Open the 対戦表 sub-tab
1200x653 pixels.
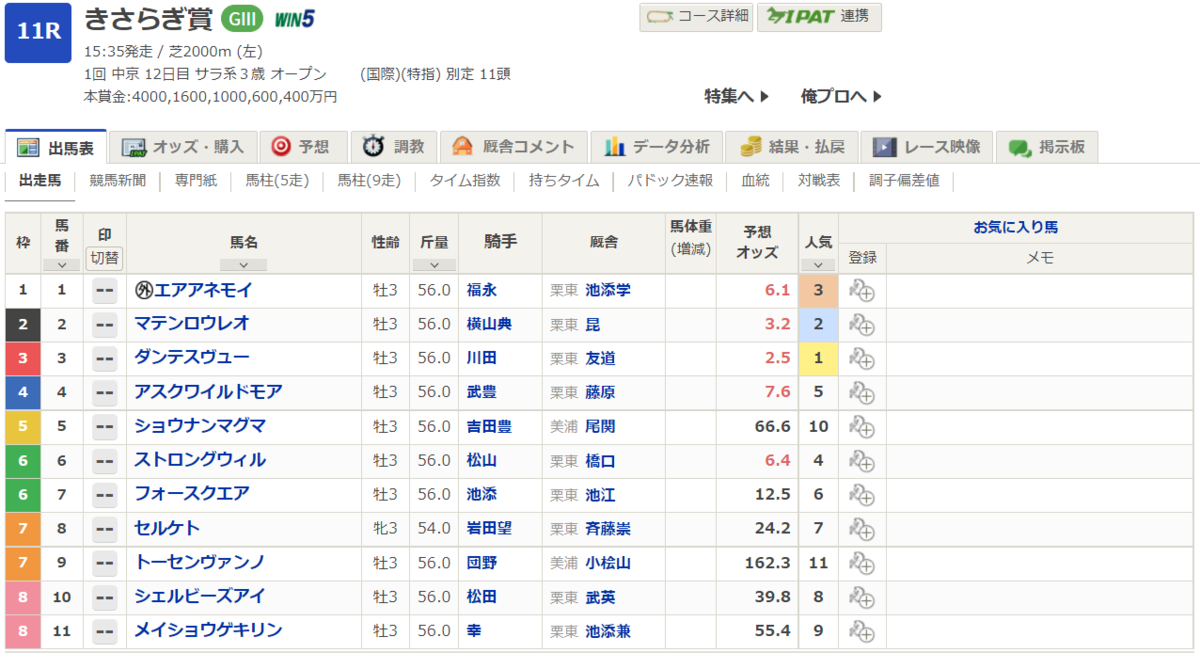coord(819,181)
